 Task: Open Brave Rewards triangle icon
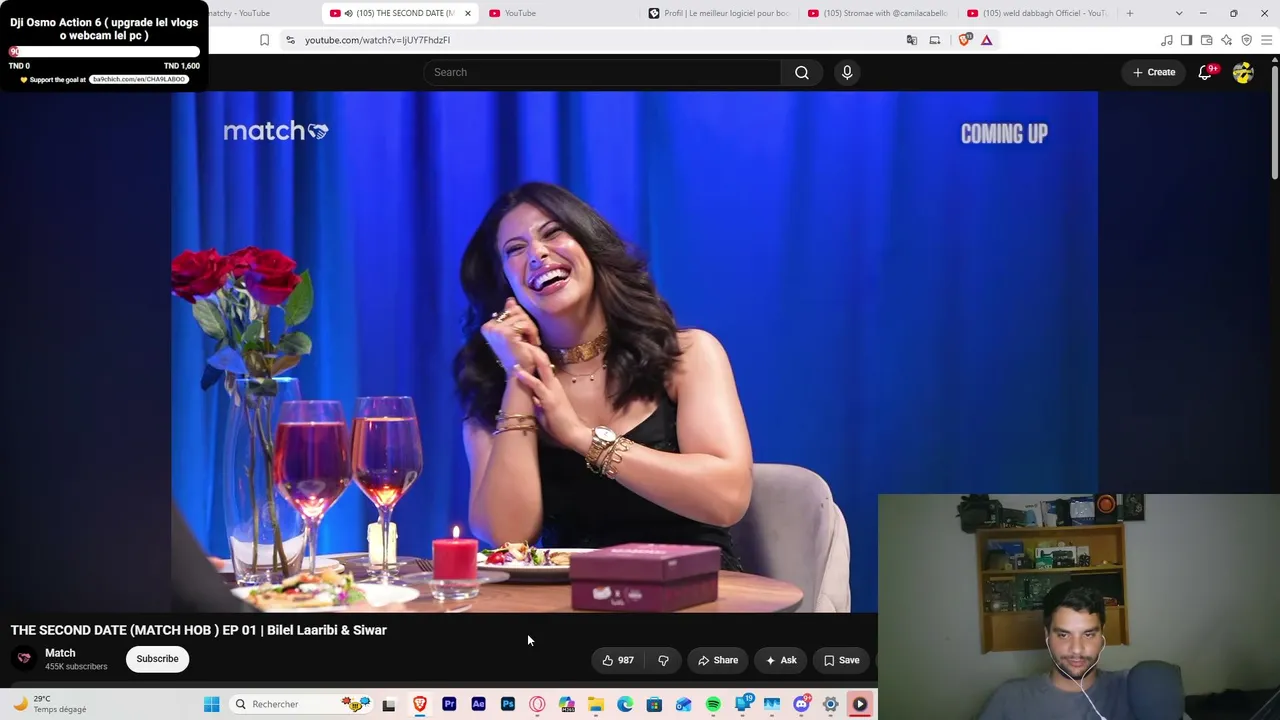tap(986, 40)
